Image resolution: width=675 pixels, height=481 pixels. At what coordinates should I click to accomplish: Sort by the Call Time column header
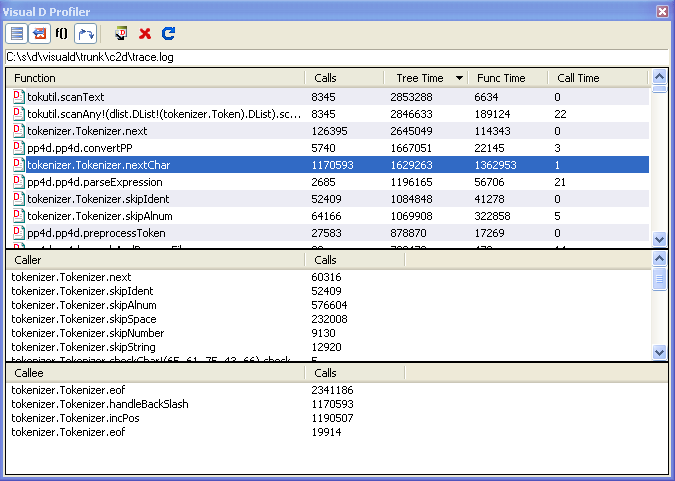[597, 78]
